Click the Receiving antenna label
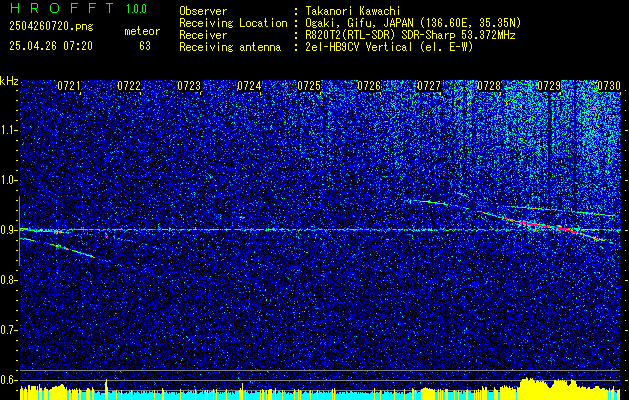The height and width of the screenshot is (400, 629). pos(230,47)
